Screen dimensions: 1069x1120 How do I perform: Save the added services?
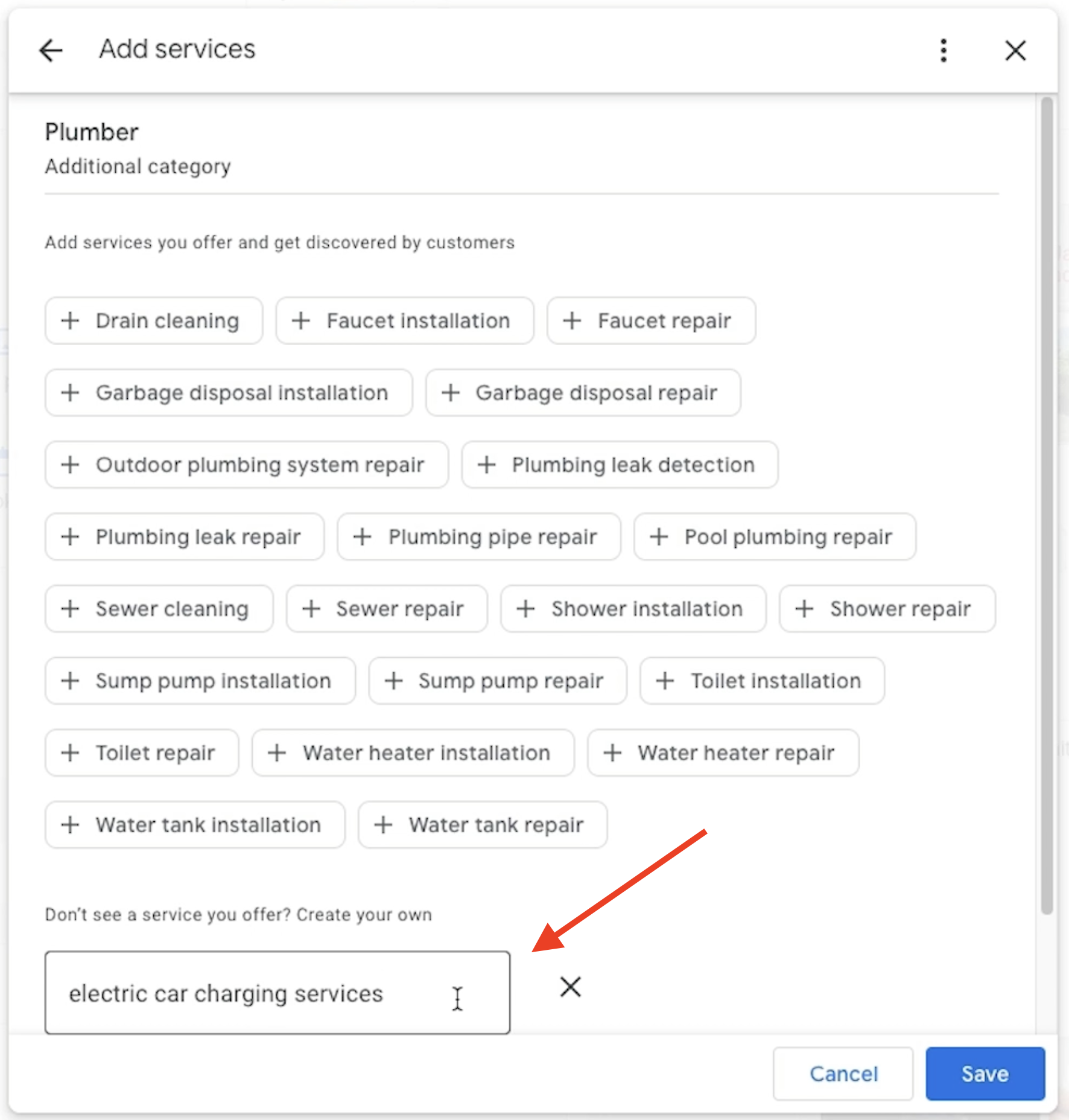(985, 1074)
